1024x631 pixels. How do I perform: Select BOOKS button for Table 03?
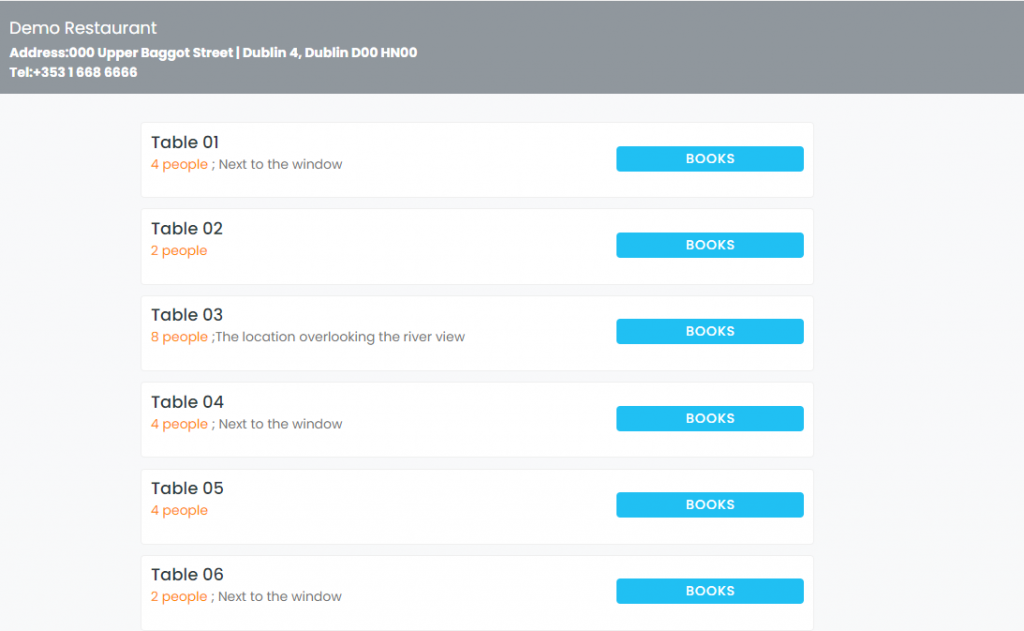pos(710,331)
